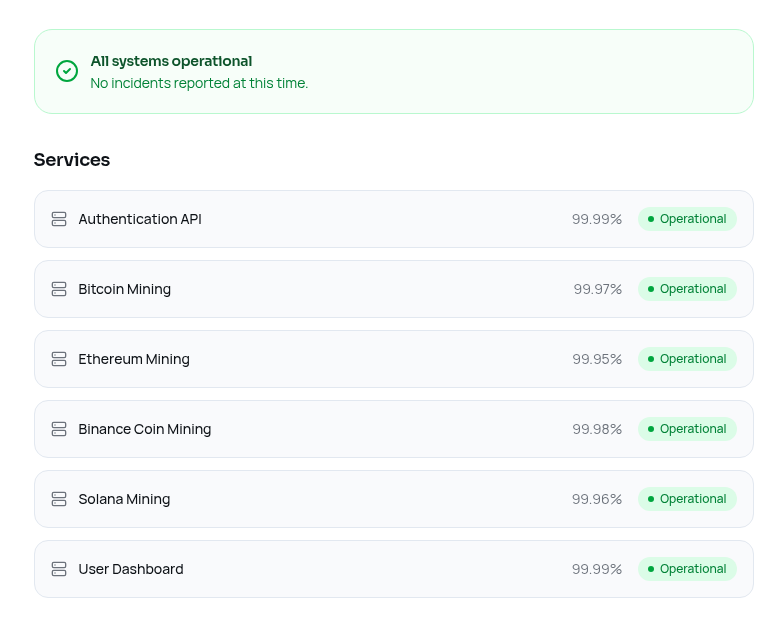Click the 99.99% uptime for User Dashboard
781x623 pixels.
[597, 569]
